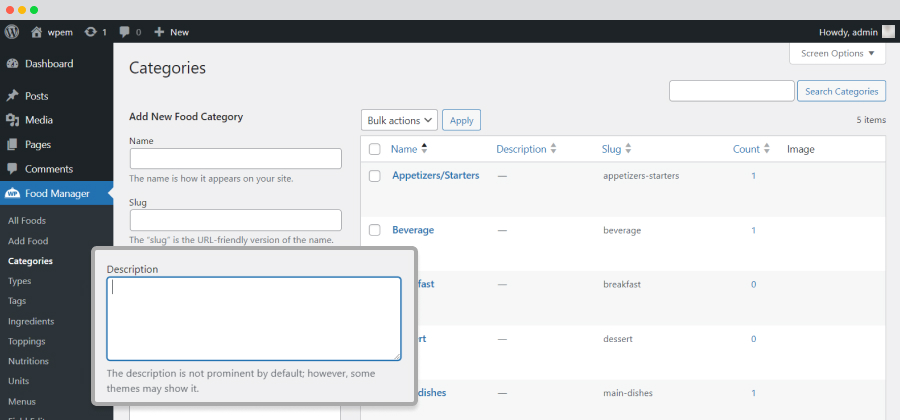Viewport: 900px width, 420px height.
Task: Click the Image column header
Action: [801, 149]
